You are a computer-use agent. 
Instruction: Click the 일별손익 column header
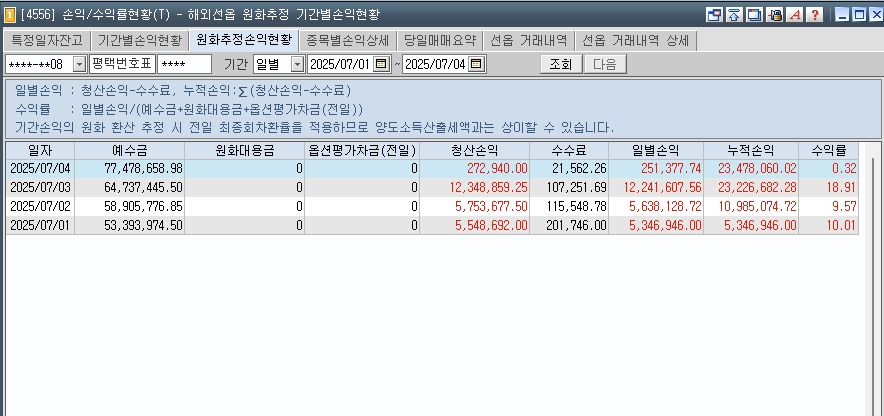[x=656, y=151]
